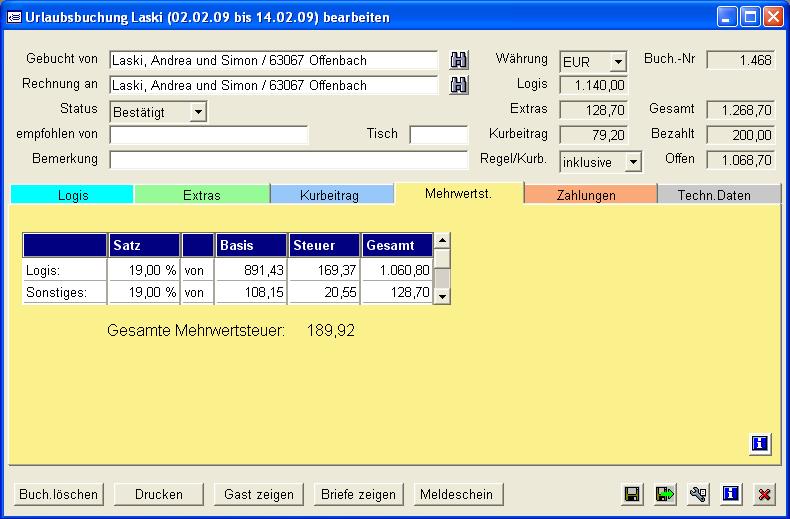Cancel with the red X icon
790x519 pixels.
pos(764,494)
